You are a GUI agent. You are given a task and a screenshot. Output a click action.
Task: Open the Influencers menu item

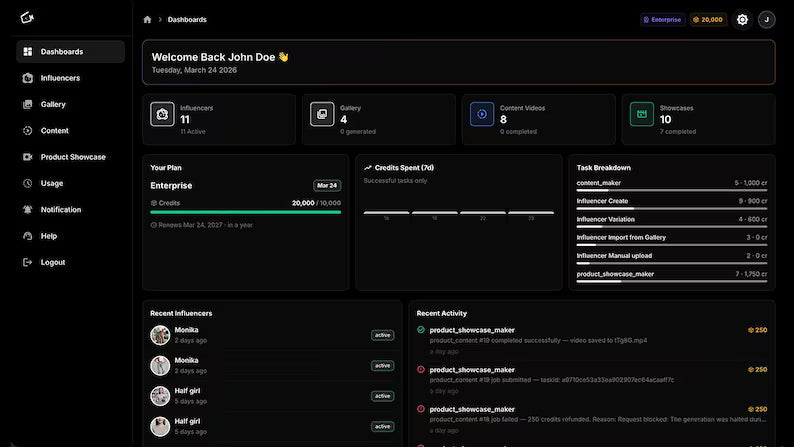70,78
